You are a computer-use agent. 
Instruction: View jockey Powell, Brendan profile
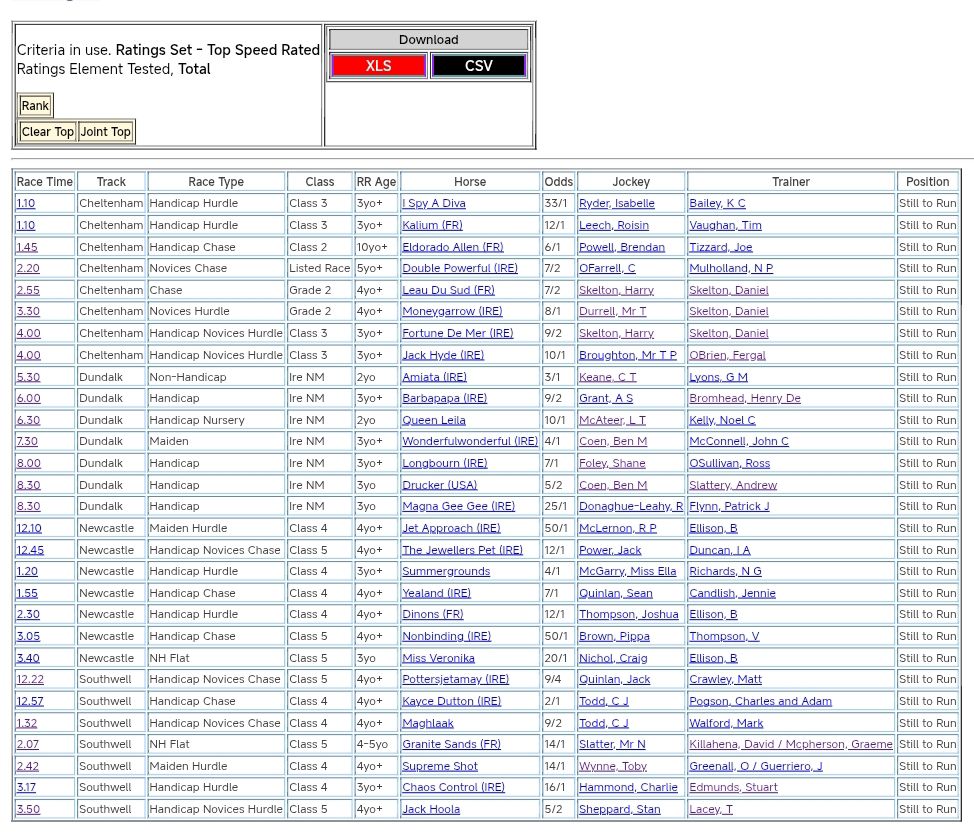621,247
